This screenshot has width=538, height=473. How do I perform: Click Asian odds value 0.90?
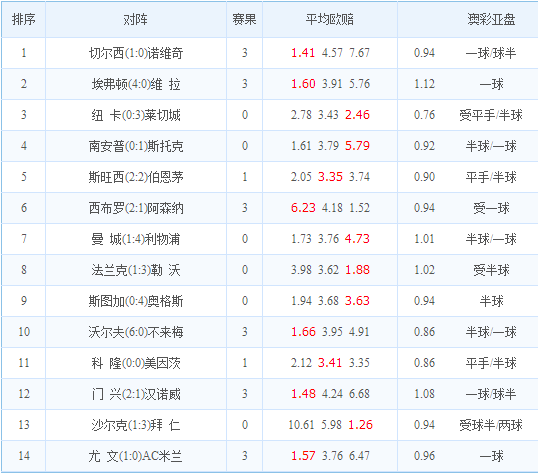tap(424, 177)
